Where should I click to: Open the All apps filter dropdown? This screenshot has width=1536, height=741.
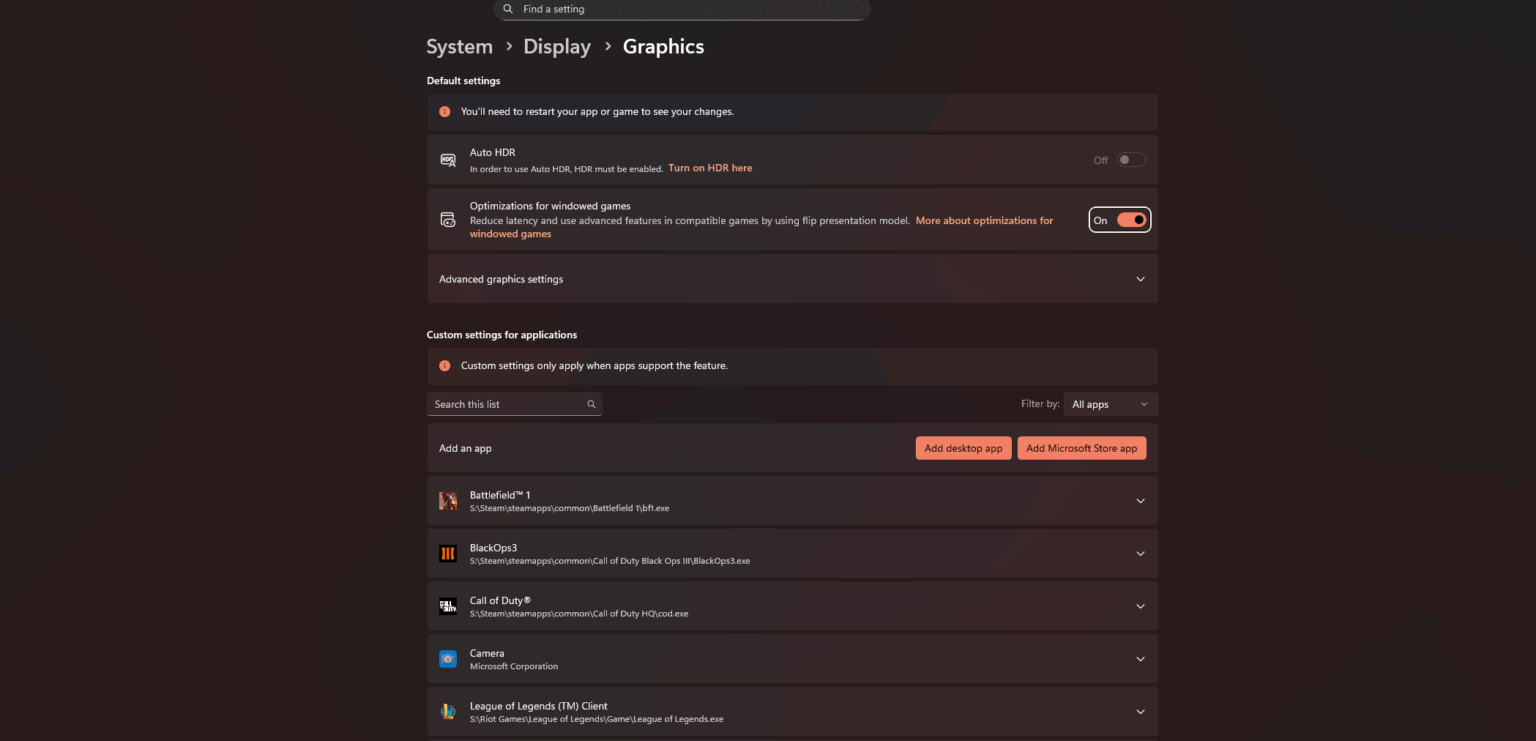point(1110,404)
